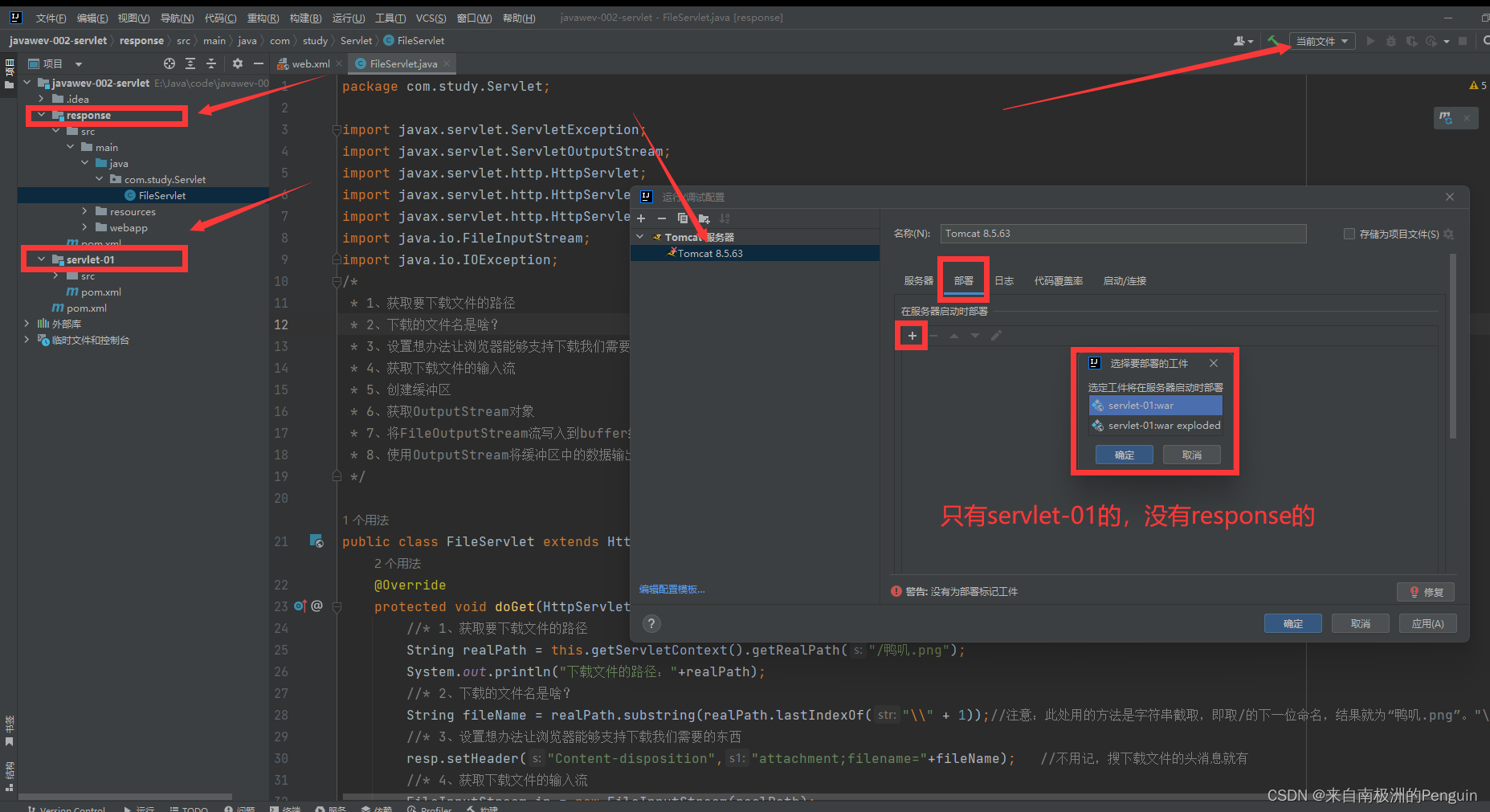Open the 重构(R) menu
This screenshot has width=1490, height=812.
click(x=263, y=18)
